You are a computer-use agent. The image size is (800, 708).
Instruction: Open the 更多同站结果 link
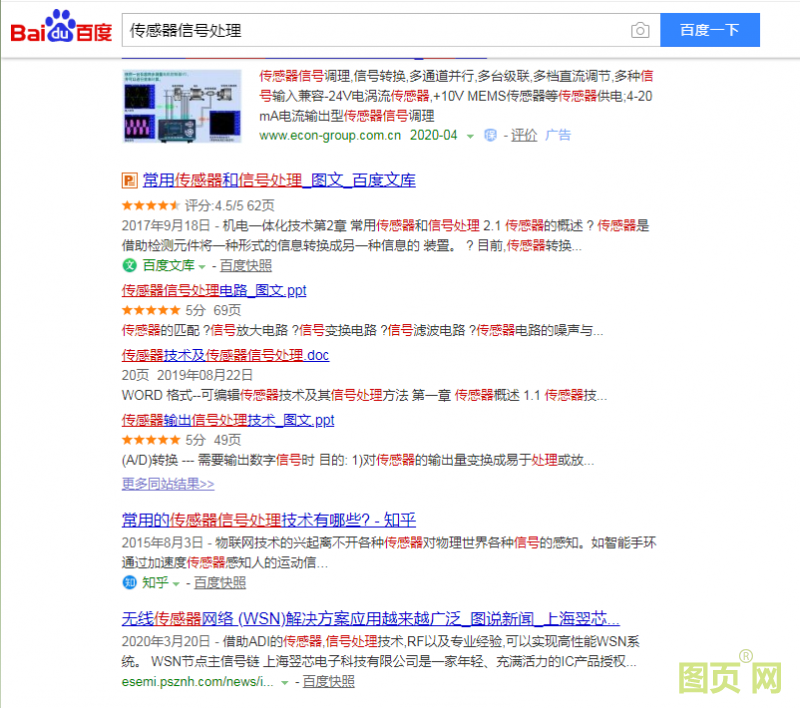161,484
